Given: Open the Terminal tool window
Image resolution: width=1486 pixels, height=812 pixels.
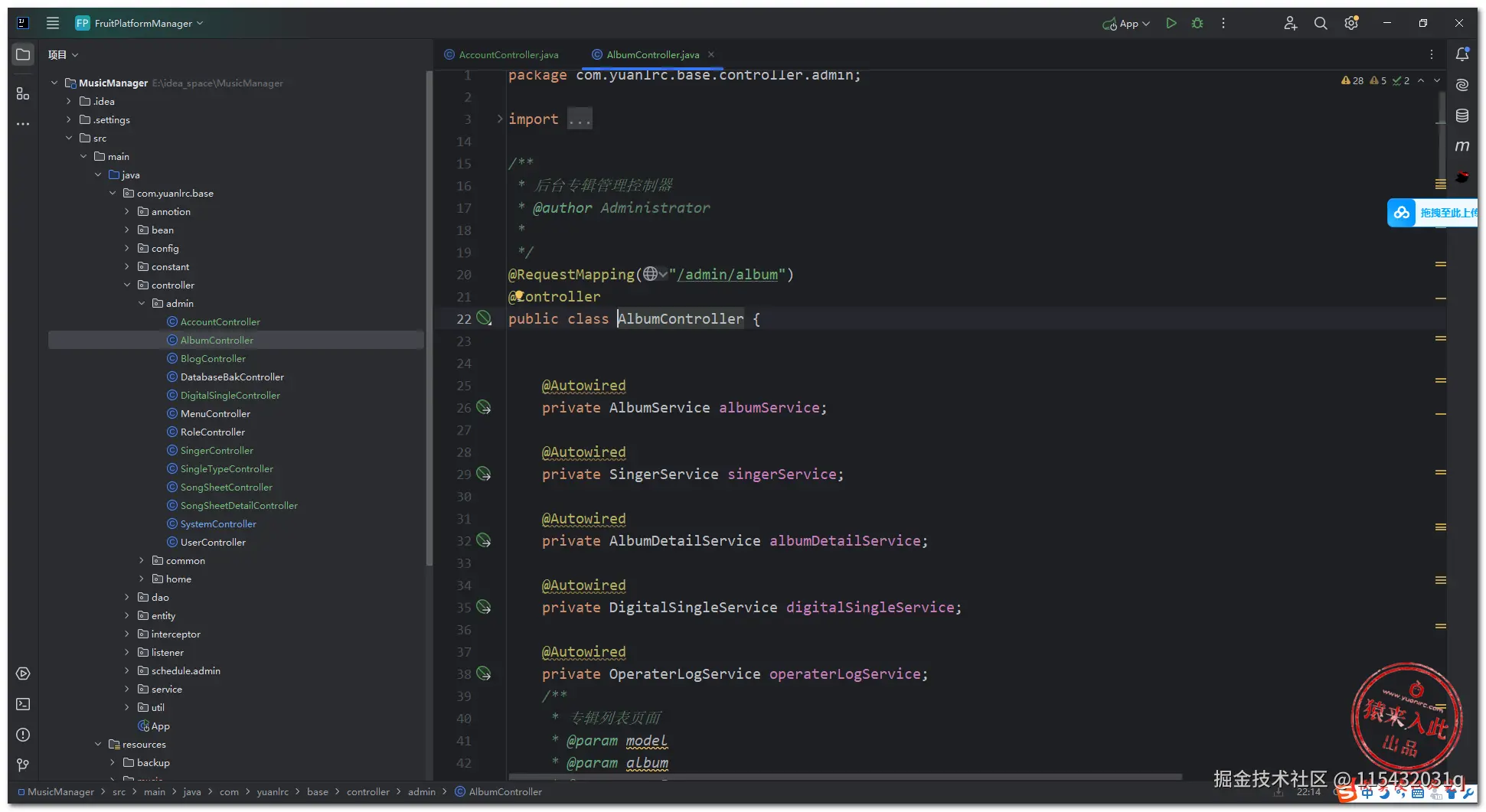Looking at the screenshot, I should click(x=23, y=704).
